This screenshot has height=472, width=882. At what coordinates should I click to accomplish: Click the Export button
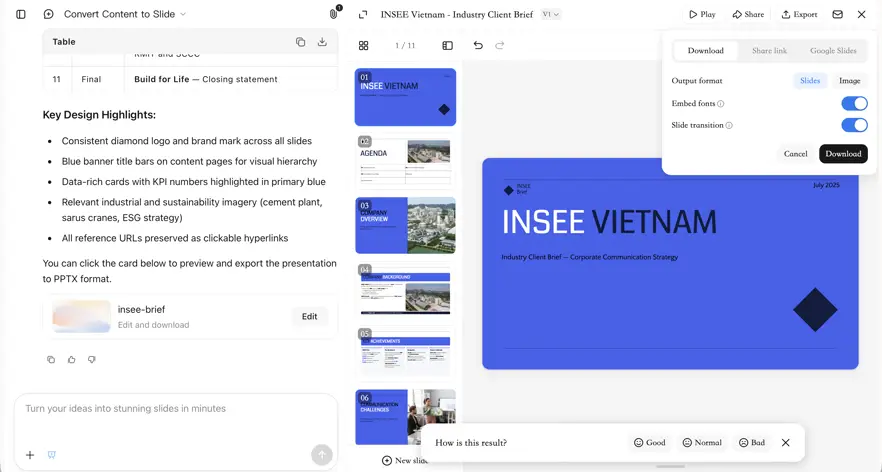click(799, 15)
